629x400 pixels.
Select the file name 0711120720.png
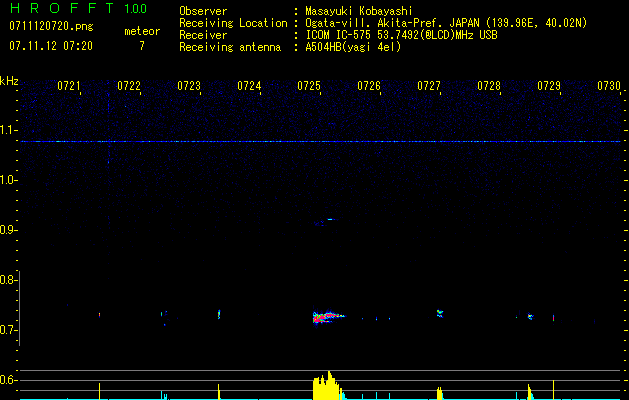(51, 26)
